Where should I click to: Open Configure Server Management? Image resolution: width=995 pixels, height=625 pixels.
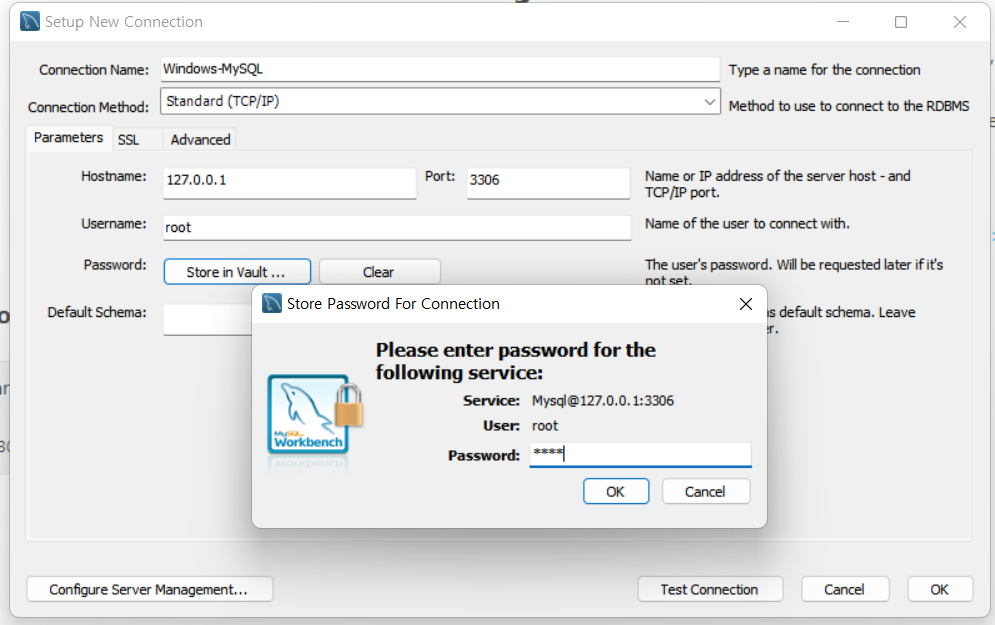pyautogui.click(x=150, y=589)
